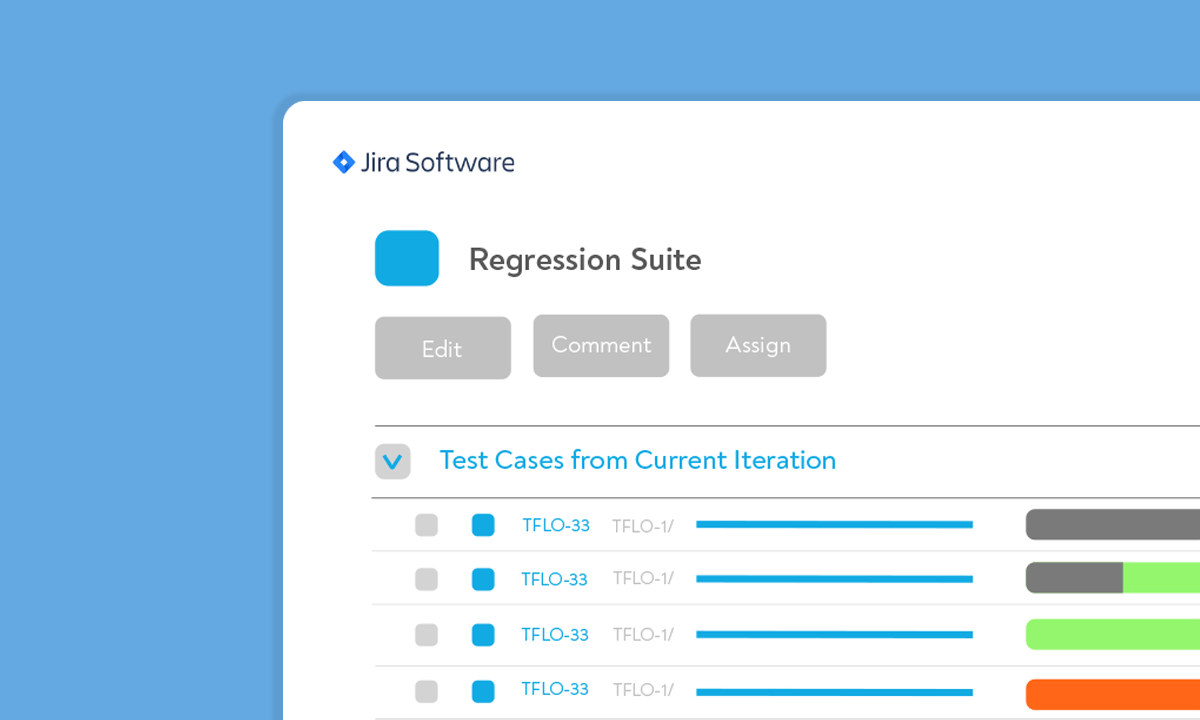The width and height of the screenshot is (1200, 720).
Task: Click the diamond glyph in the Jira logo
Action: tap(344, 160)
